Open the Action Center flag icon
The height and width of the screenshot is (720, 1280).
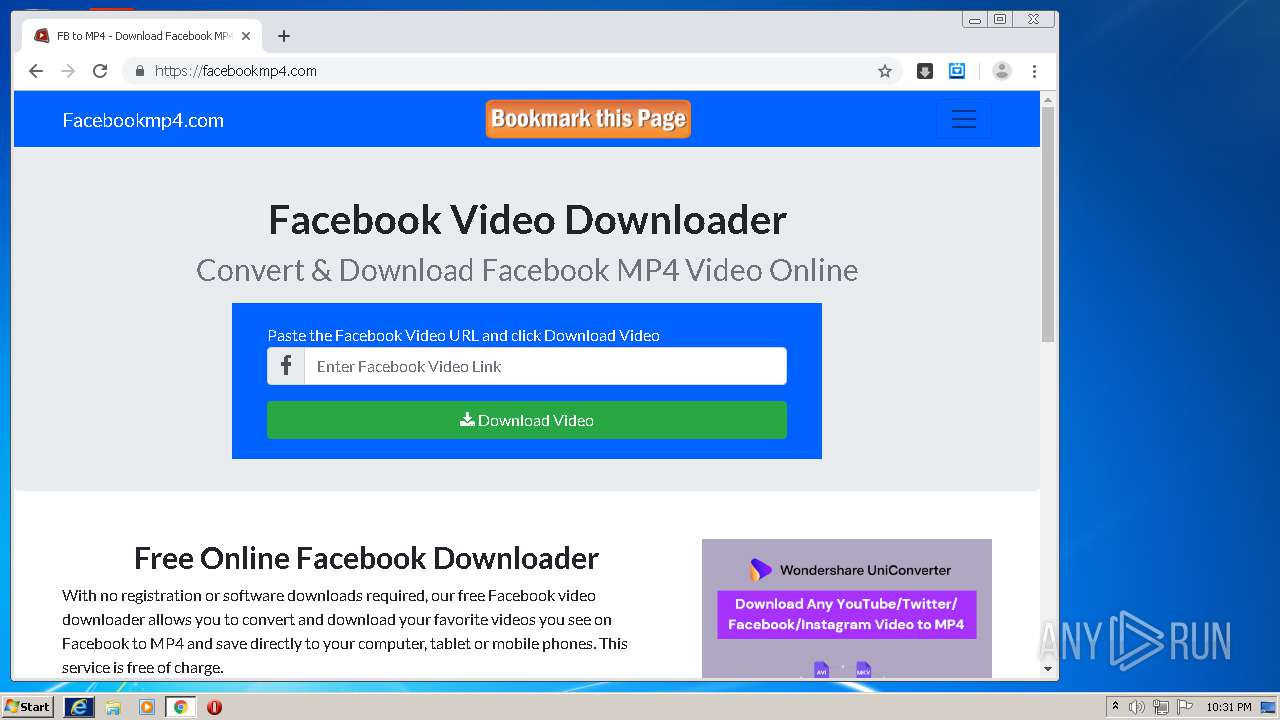1185,707
